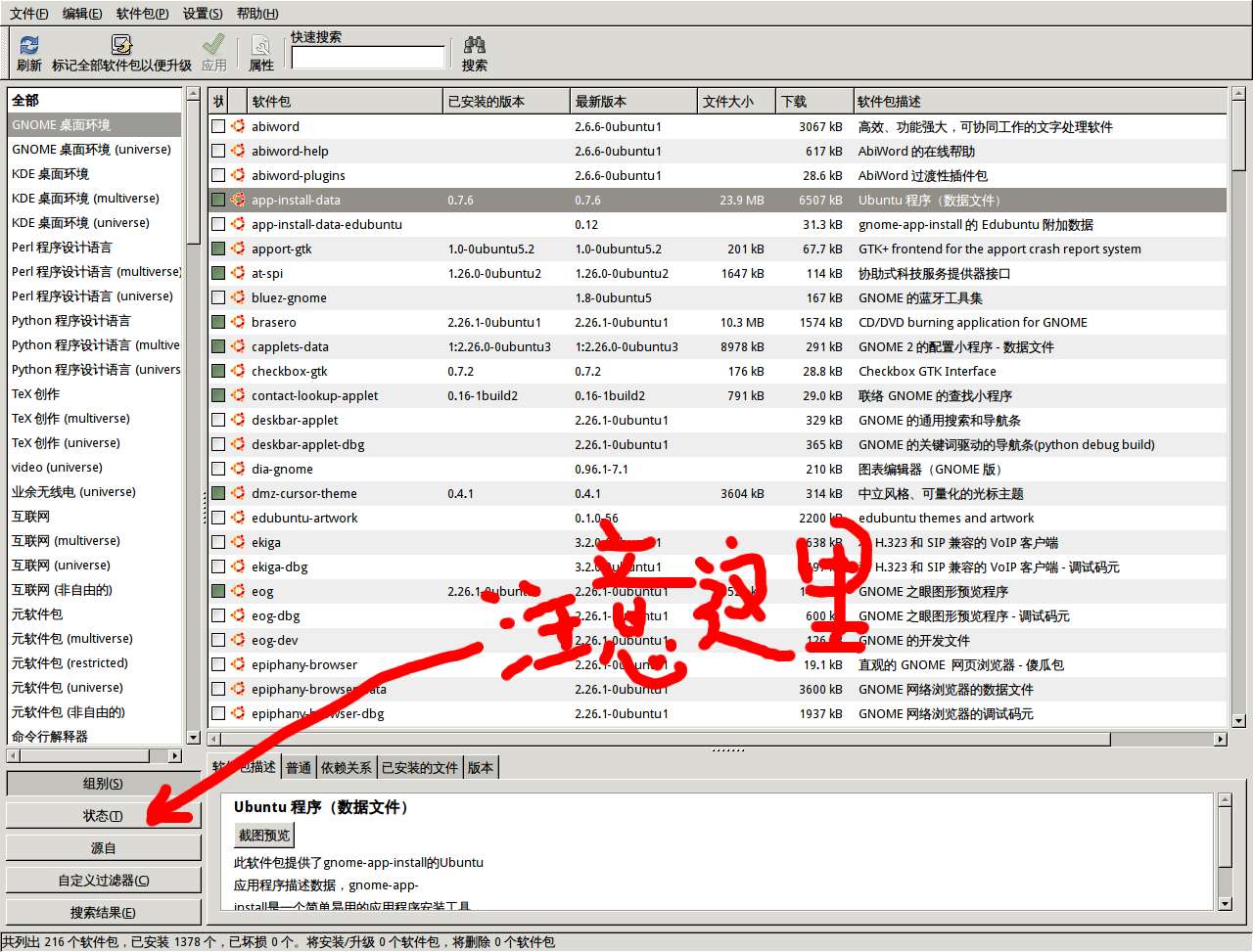Click the package list horizontal scrollbar
Viewport: 1253px width, 952px height.
(x=718, y=740)
